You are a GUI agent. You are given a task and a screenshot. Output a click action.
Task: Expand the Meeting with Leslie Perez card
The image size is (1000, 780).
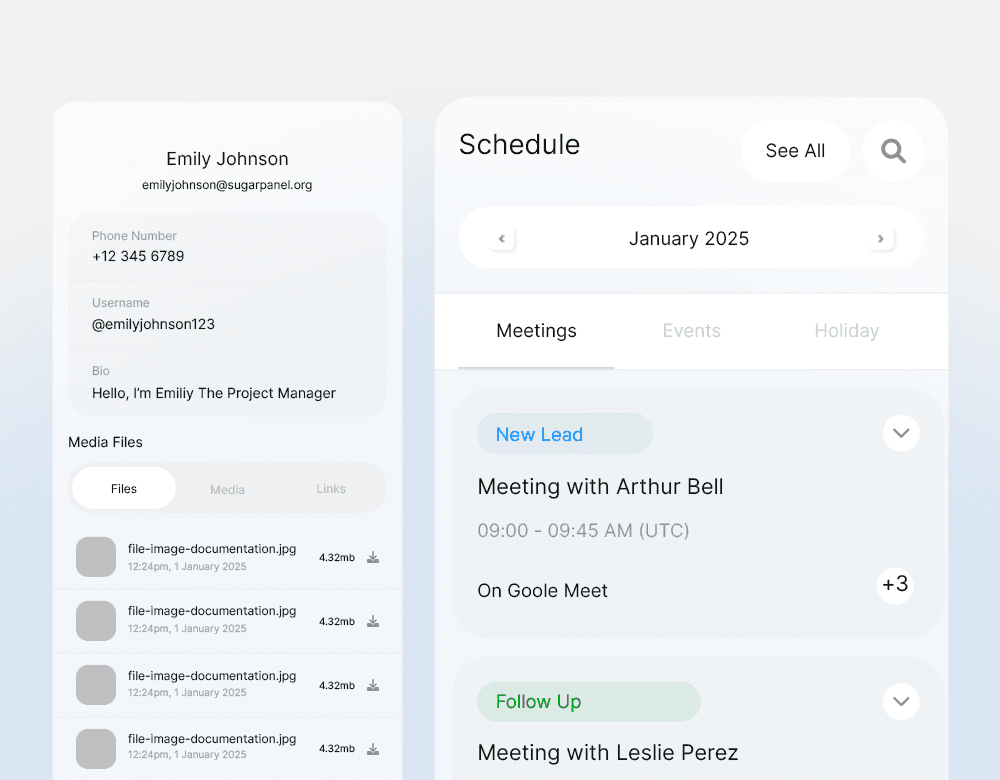(x=901, y=702)
